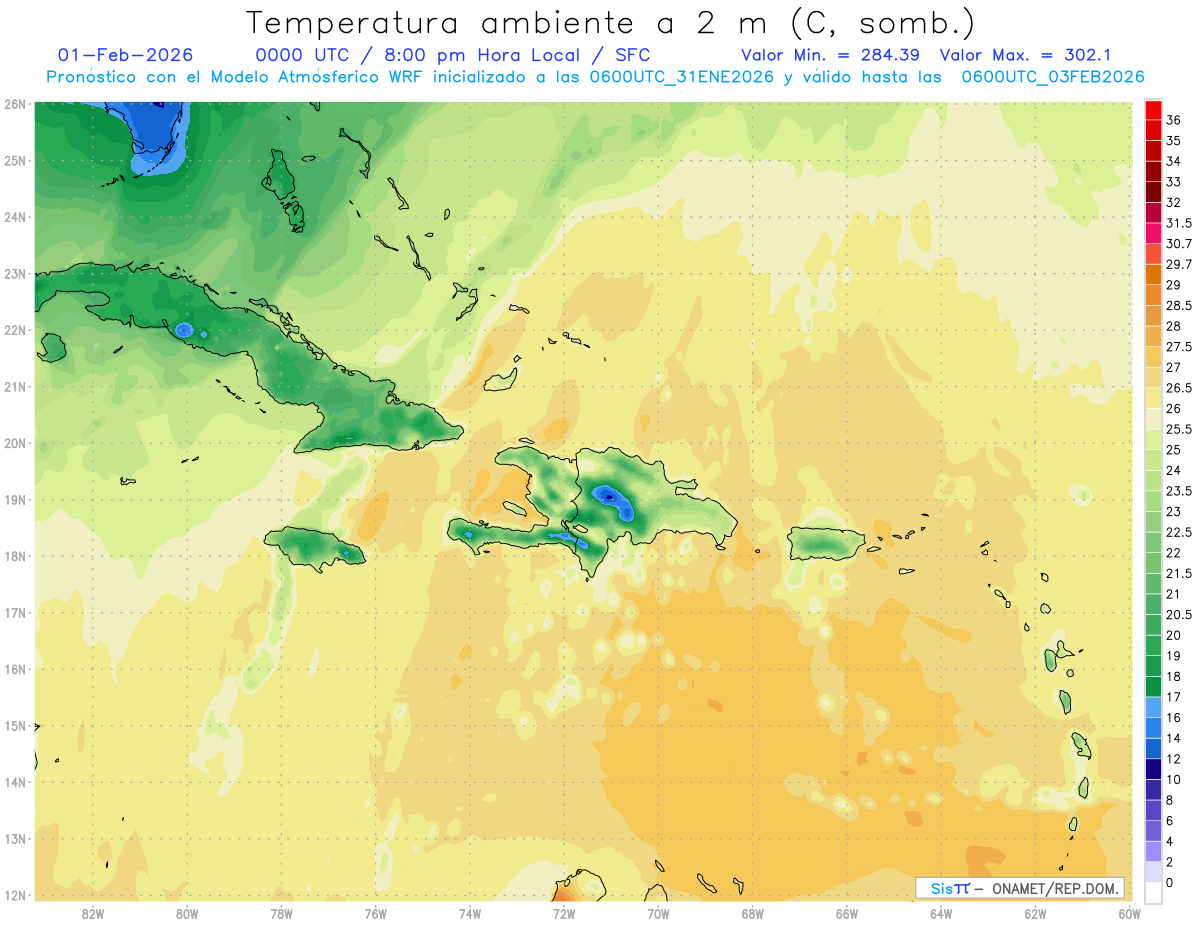Viewport: 1200px width, 927px height.
Task: Click the '14N' latitude label
Action: click(15, 782)
